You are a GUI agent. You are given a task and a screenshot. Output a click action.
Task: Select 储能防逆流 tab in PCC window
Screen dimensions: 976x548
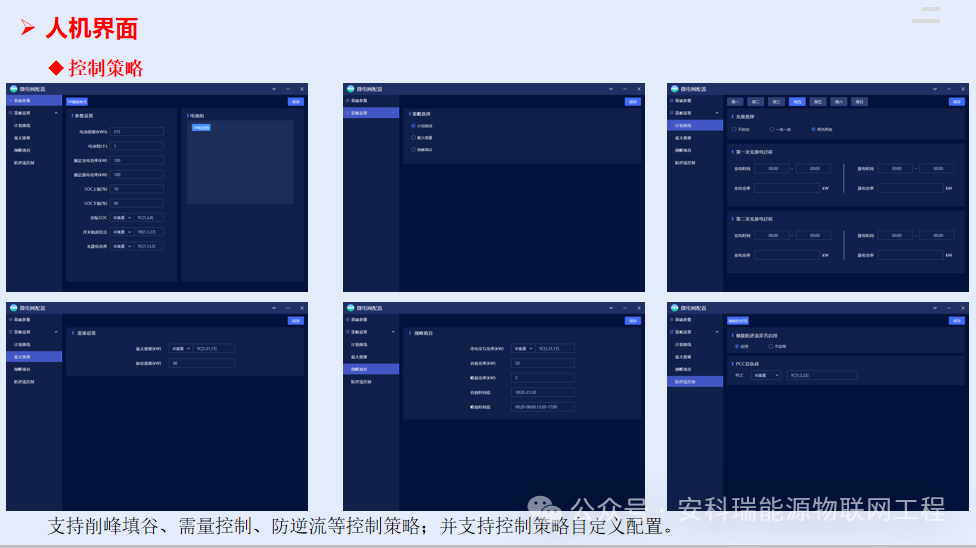point(738,321)
